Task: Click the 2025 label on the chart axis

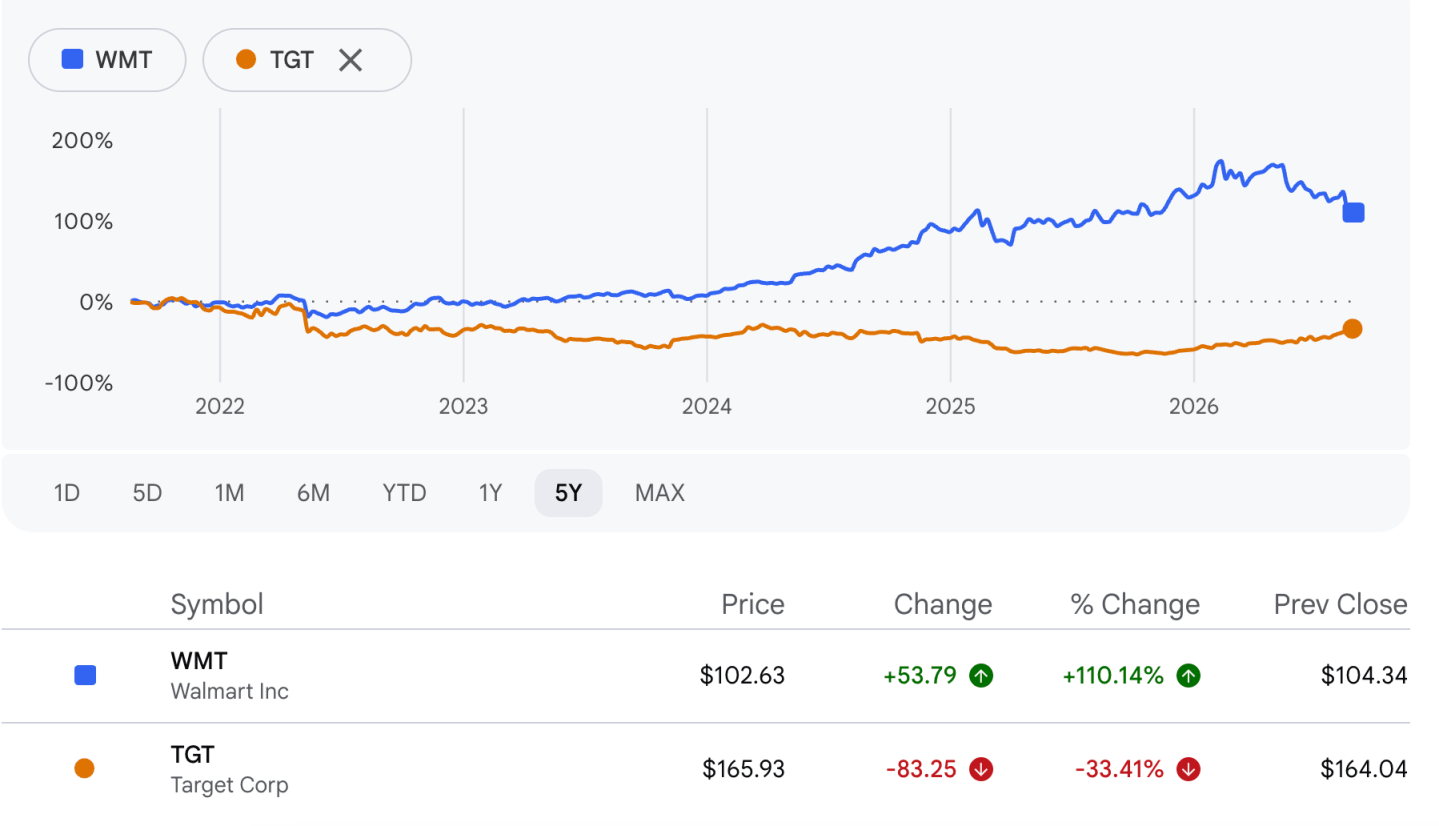Action: click(x=951, y=407)
